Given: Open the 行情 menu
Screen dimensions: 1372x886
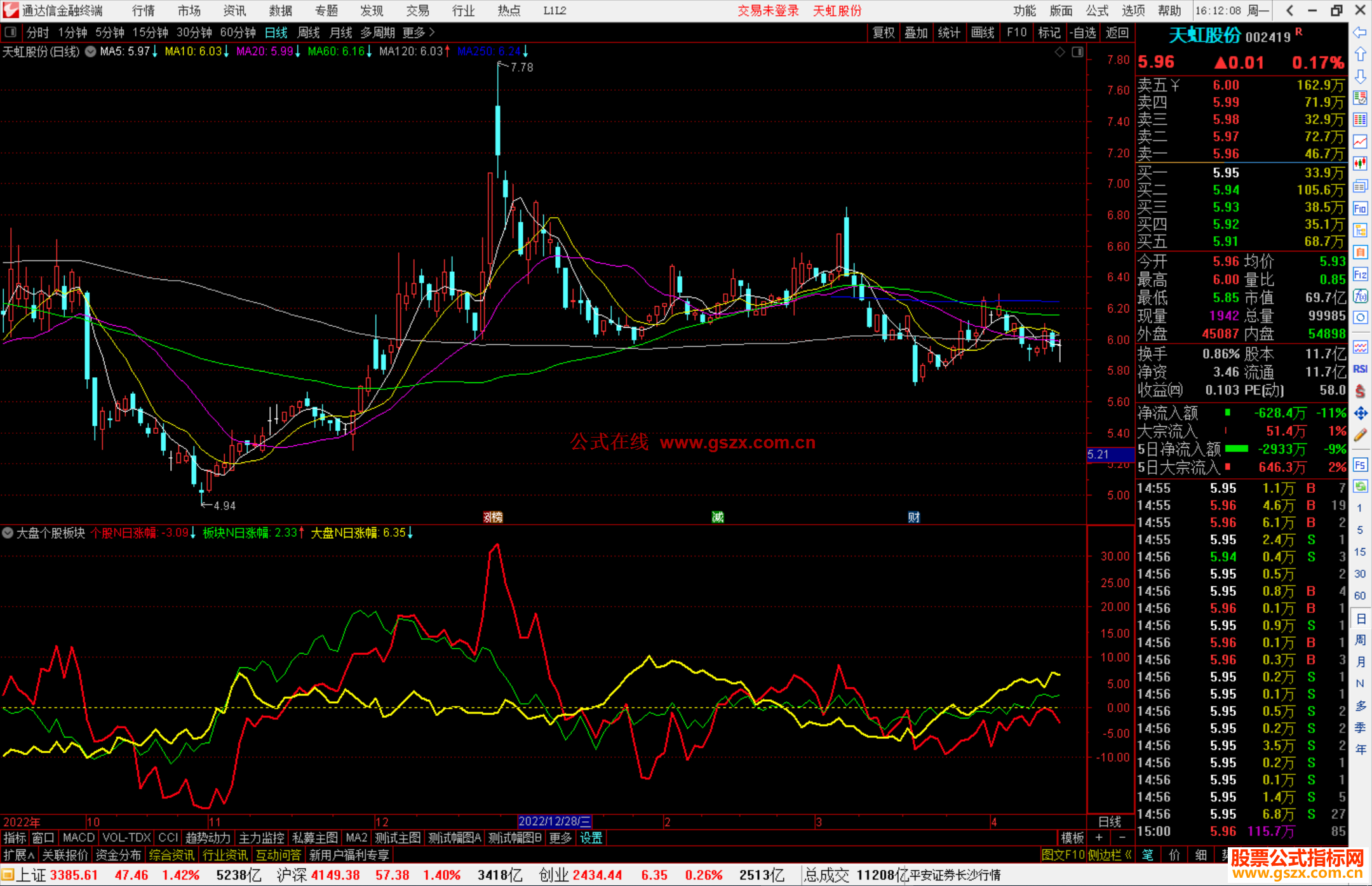Looking at the screenshot, I should (x=143, y=11).
